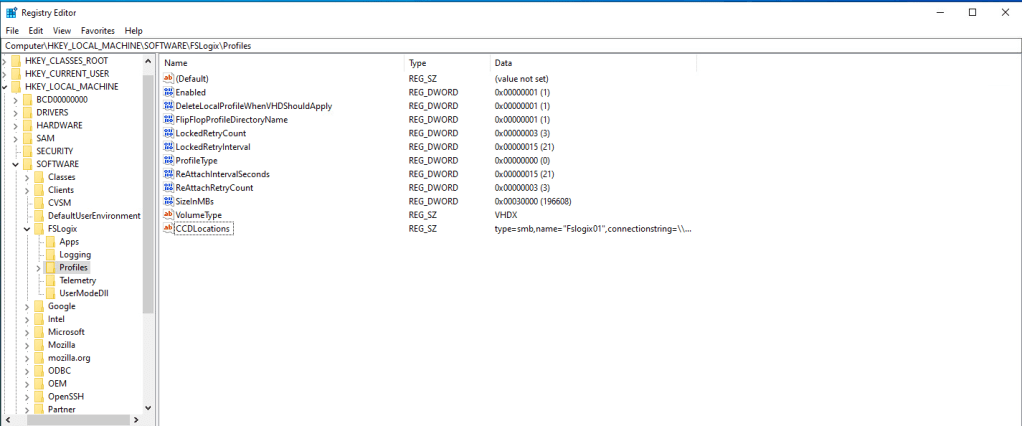Image resolution: width=1022 pixels, height=426 pixels.
Task: Open the Edit menu
Action: tap(35, 31)
